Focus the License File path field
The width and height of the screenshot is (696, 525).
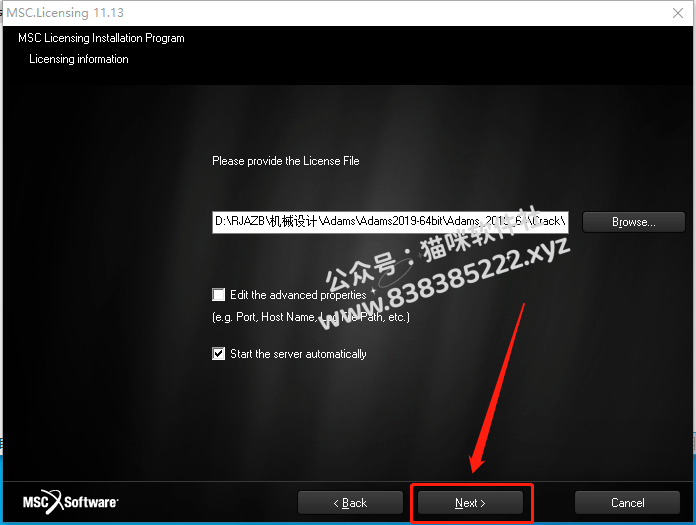(390, 222)
